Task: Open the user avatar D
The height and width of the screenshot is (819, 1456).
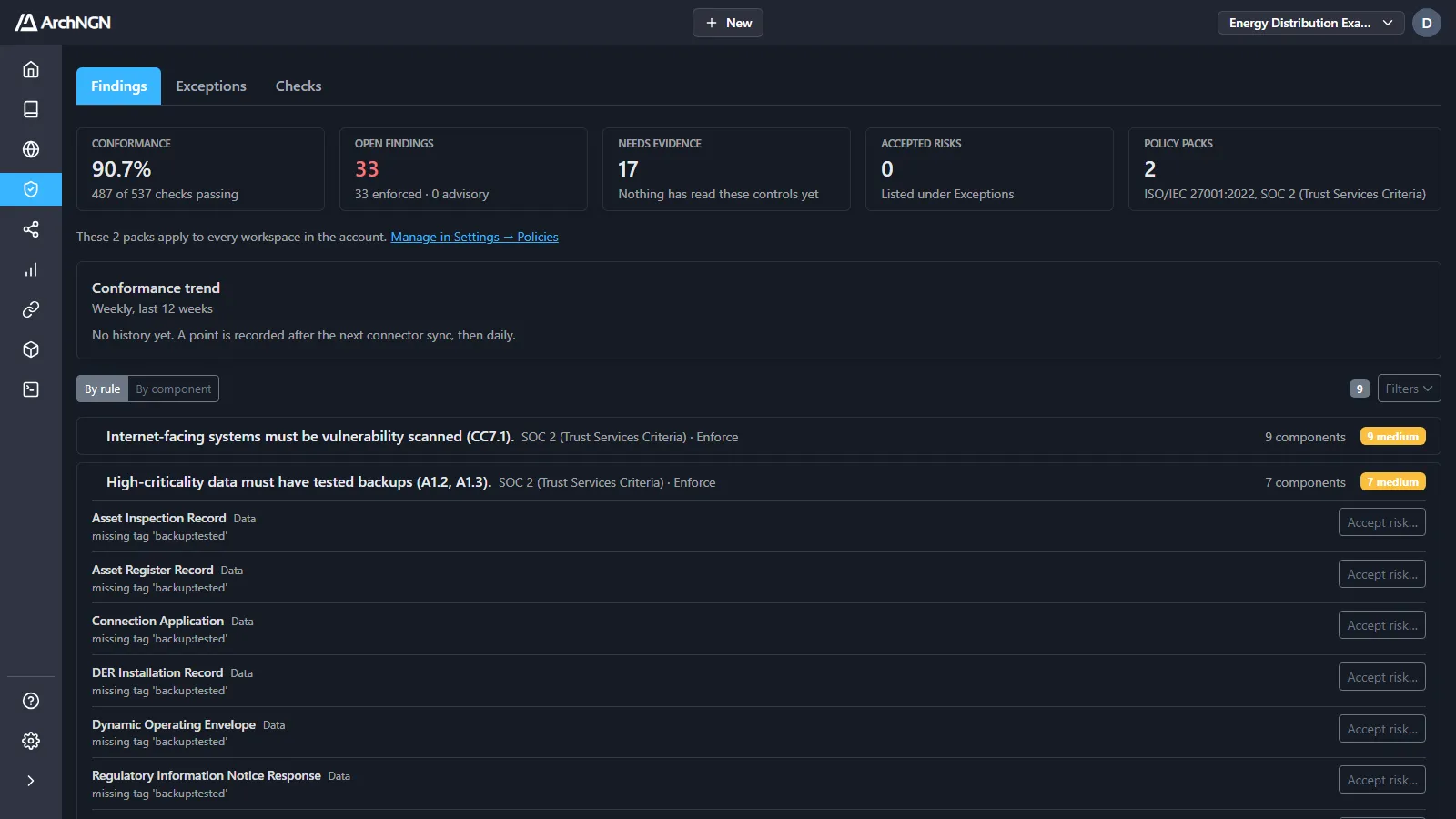Action: tap(1427, 23)
